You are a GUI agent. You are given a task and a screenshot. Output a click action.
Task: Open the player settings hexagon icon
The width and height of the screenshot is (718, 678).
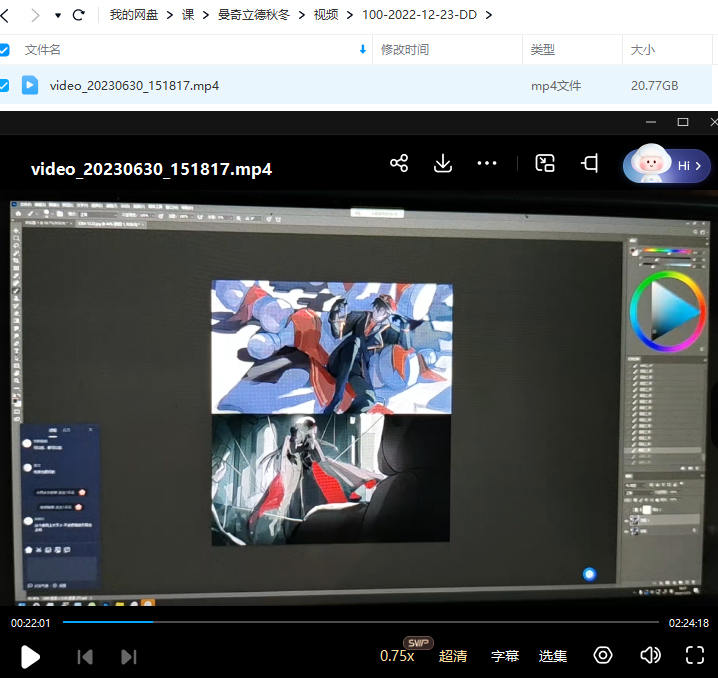603,656
